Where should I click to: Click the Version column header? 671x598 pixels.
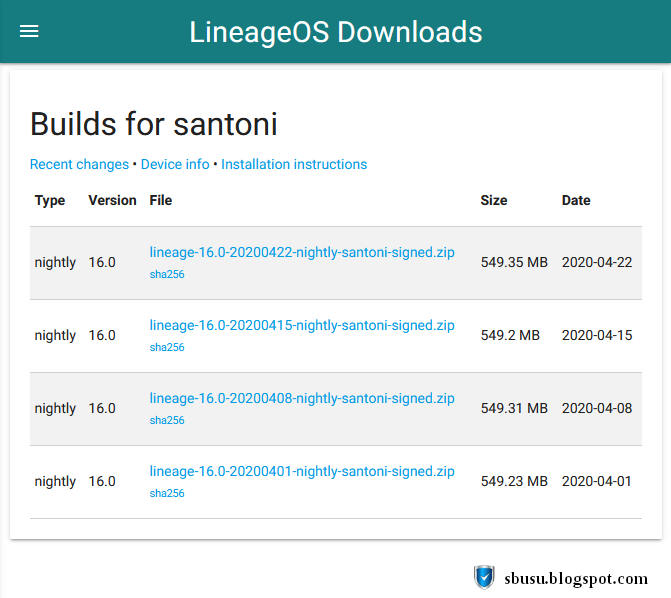pos(112,200)
